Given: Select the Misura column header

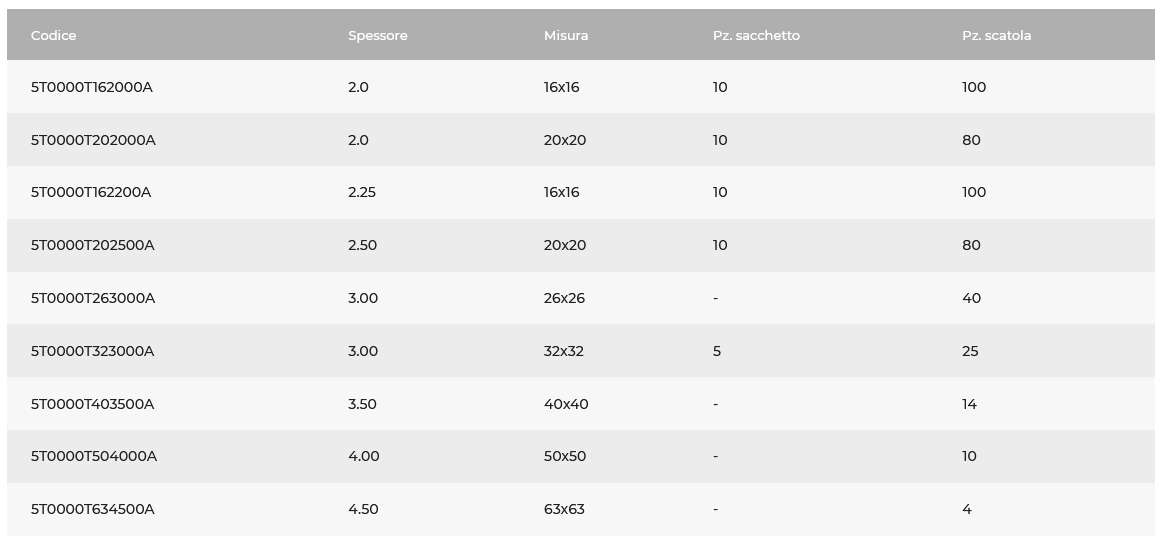Looking at the screenshot, I should pyautogui.click(x=566, y=35).
